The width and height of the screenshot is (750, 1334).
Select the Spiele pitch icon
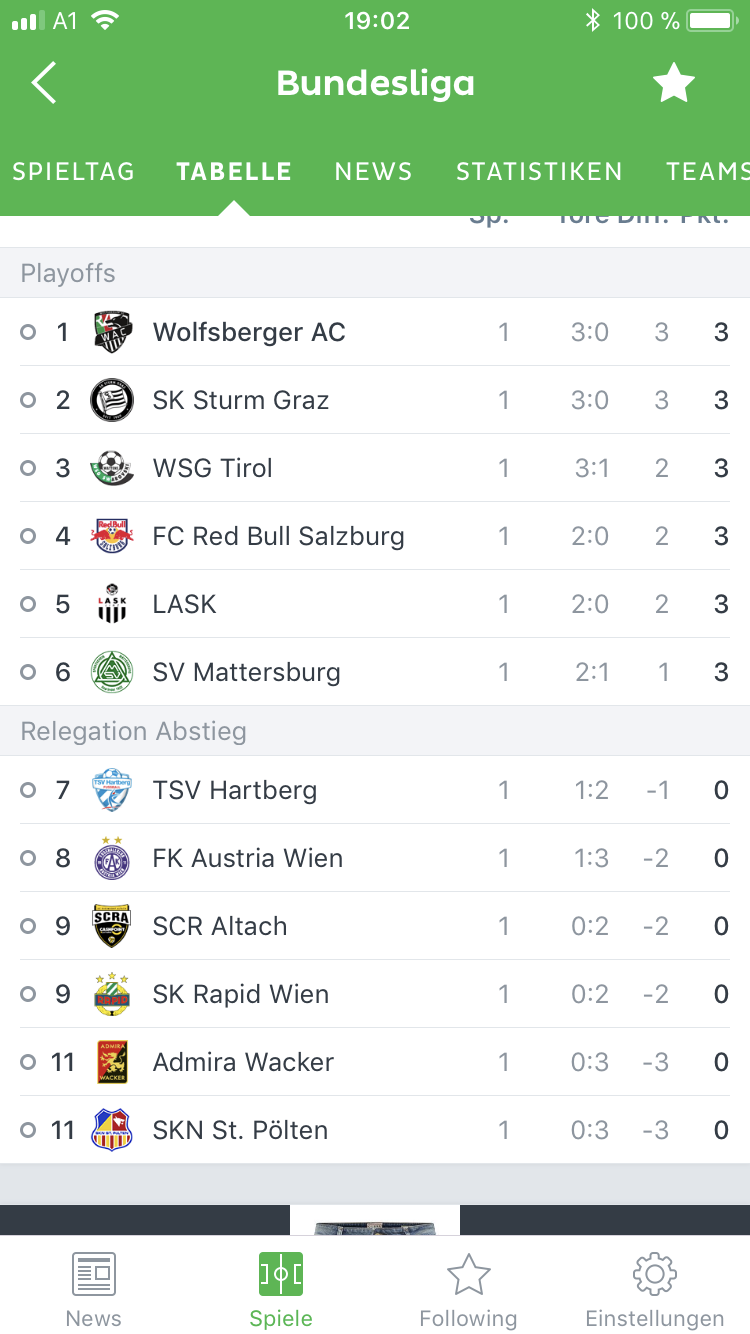pos(281,1274)
